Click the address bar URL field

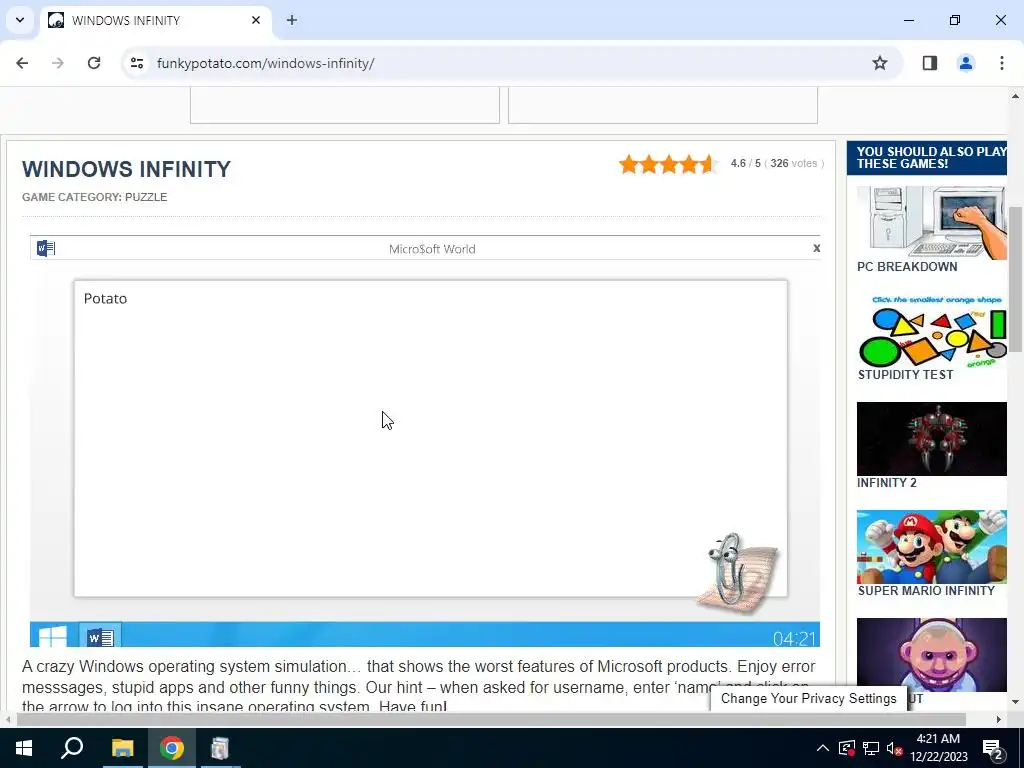pyautogui.click(x=509, y=63)
